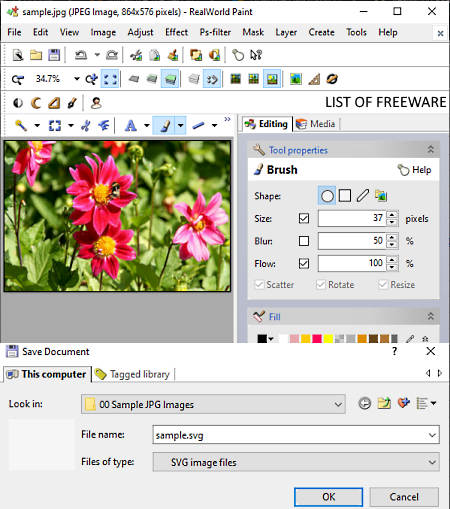
Task: Select the Brush tool in toolbar
Action: pos(165,126)
